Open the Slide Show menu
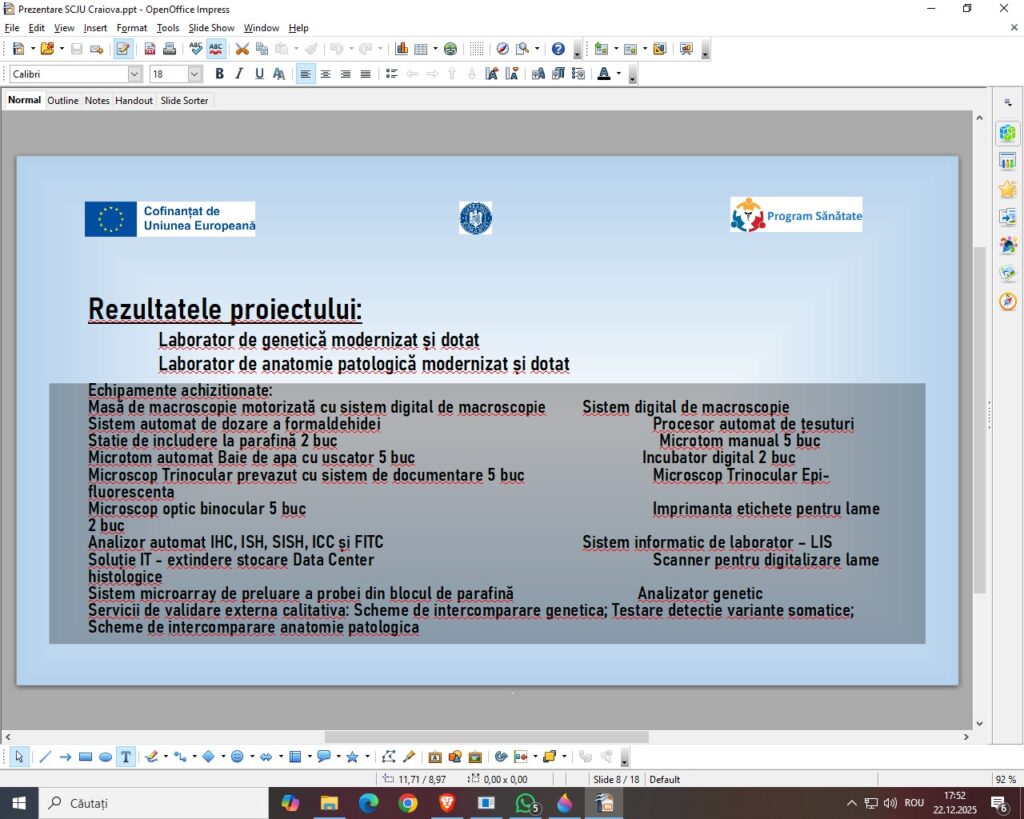The width and height of the screenshot is (1024, 819). click(x=211, y=28)
